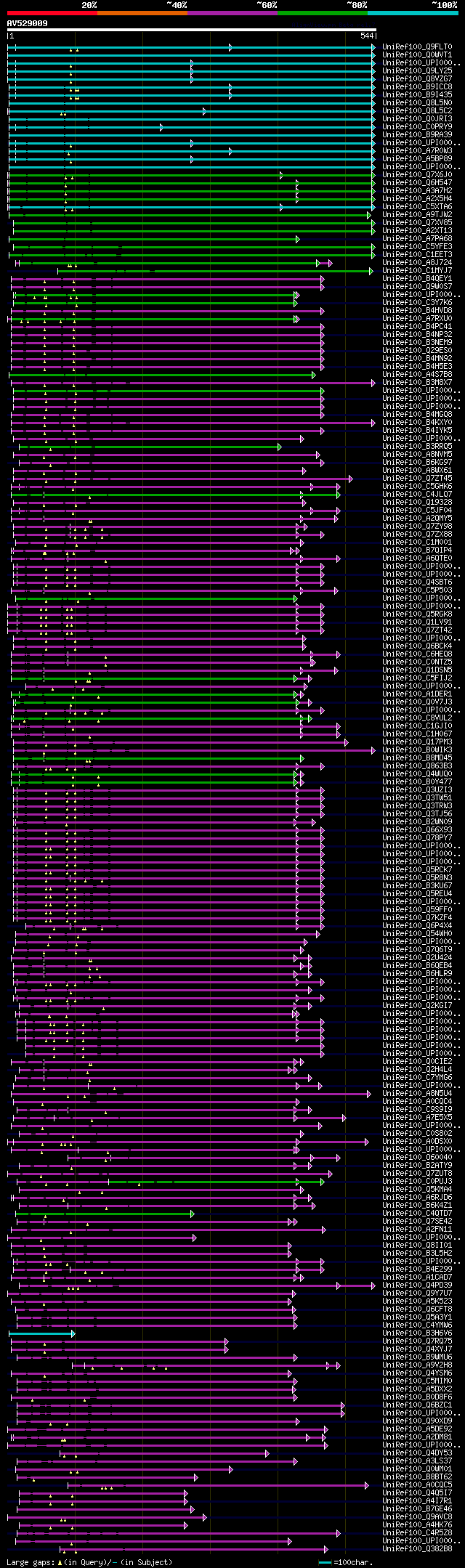This screenshot has height=1568, width=465.
Task: Select label UniRef100_A6QTE0
Action: [x=417, y=558]
